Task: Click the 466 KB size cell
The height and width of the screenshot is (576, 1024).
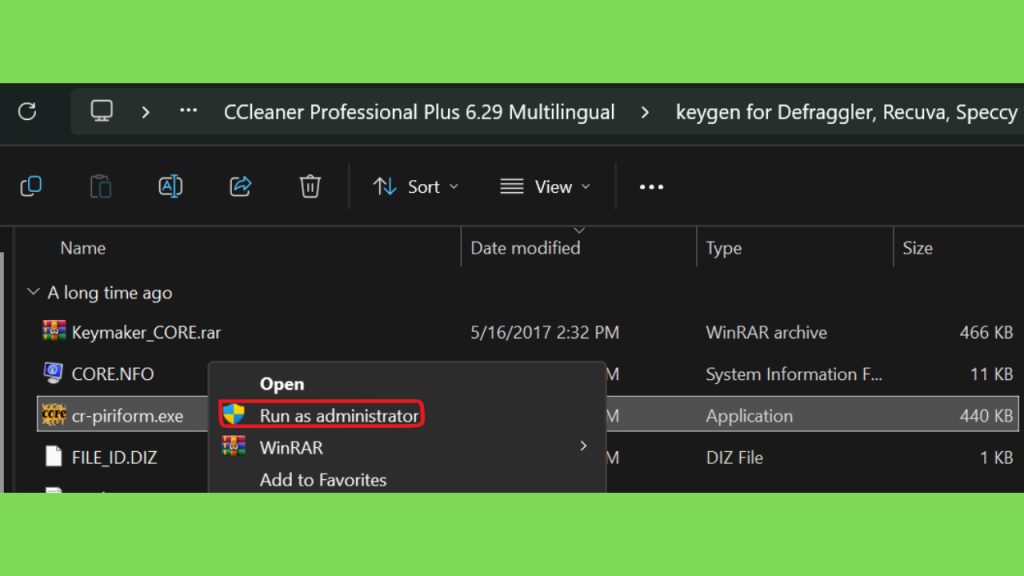Action: tap(986, 332)
